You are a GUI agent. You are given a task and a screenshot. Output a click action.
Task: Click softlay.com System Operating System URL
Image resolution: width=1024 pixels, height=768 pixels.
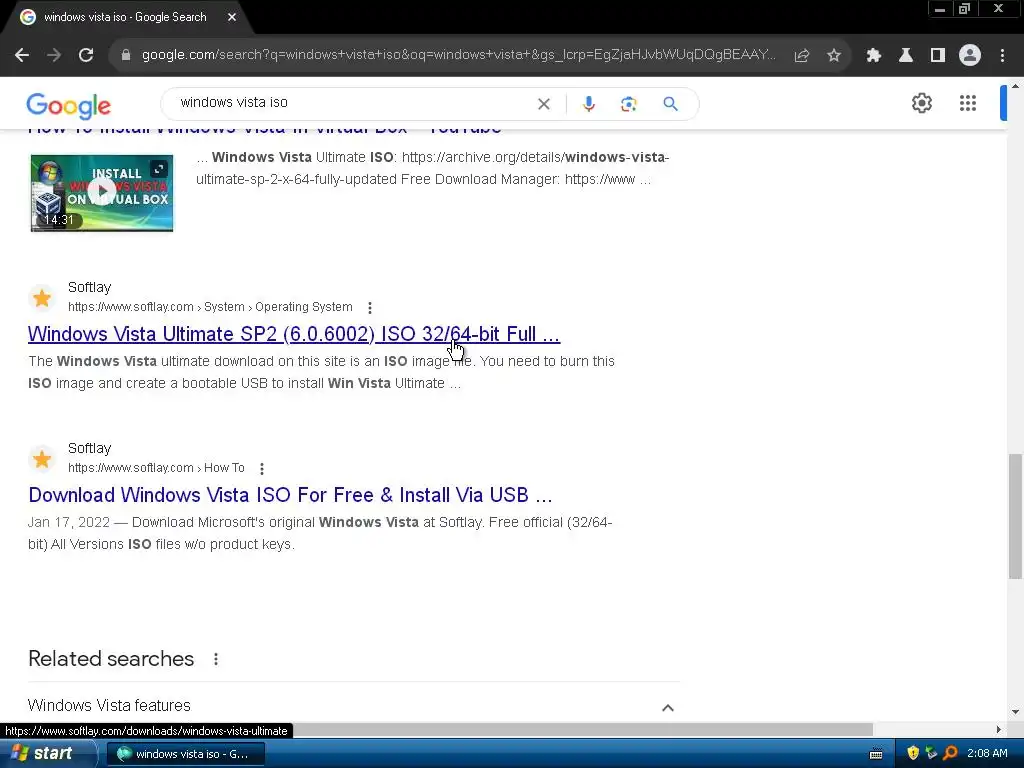(210, 307)
